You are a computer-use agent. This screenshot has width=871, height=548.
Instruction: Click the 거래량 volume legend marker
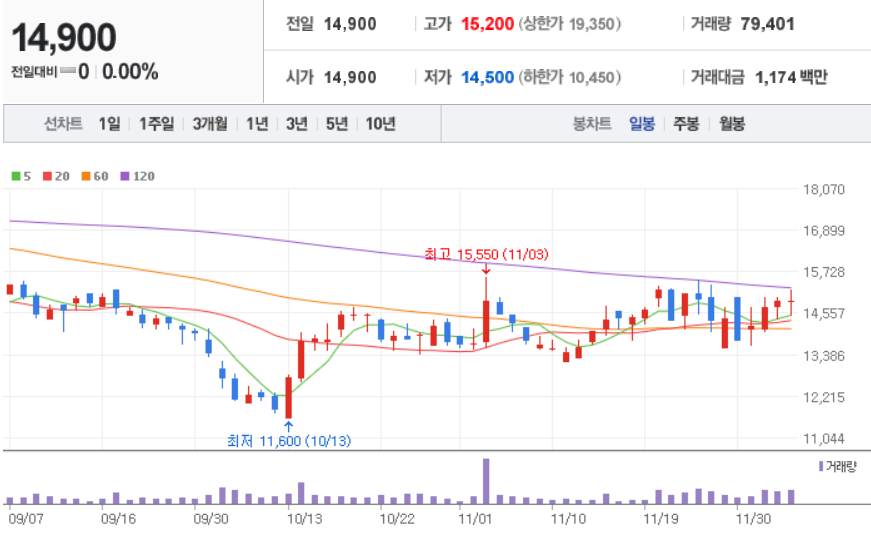[821, 466]
